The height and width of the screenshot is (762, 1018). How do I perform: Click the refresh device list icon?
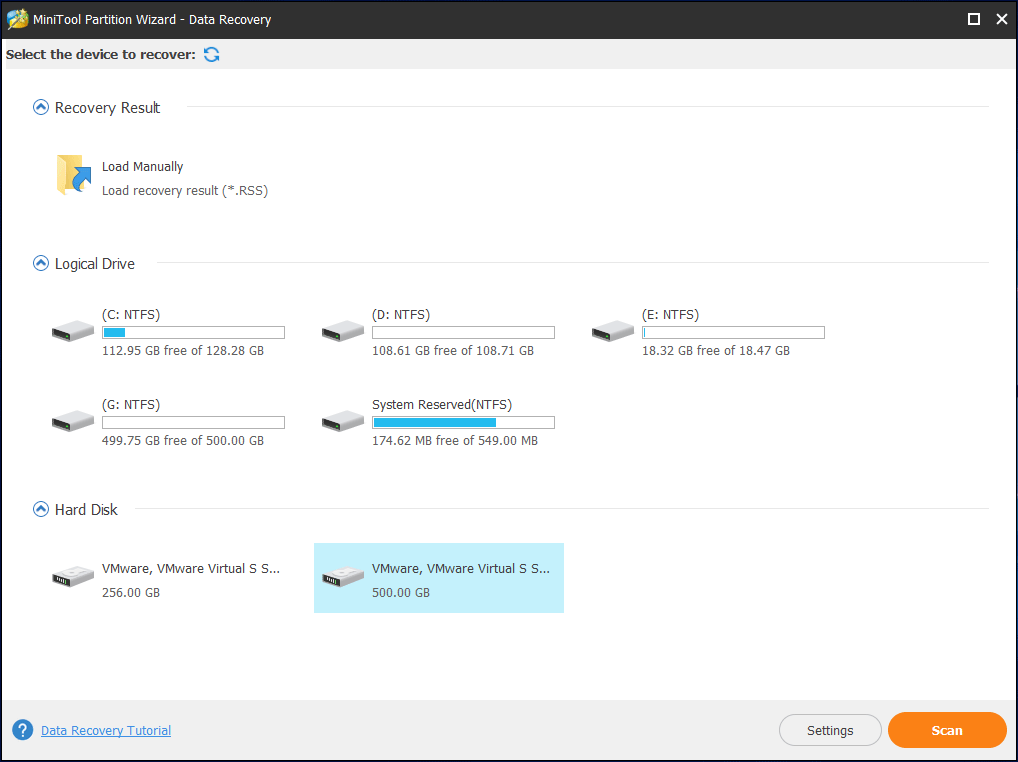pos(212,55)
